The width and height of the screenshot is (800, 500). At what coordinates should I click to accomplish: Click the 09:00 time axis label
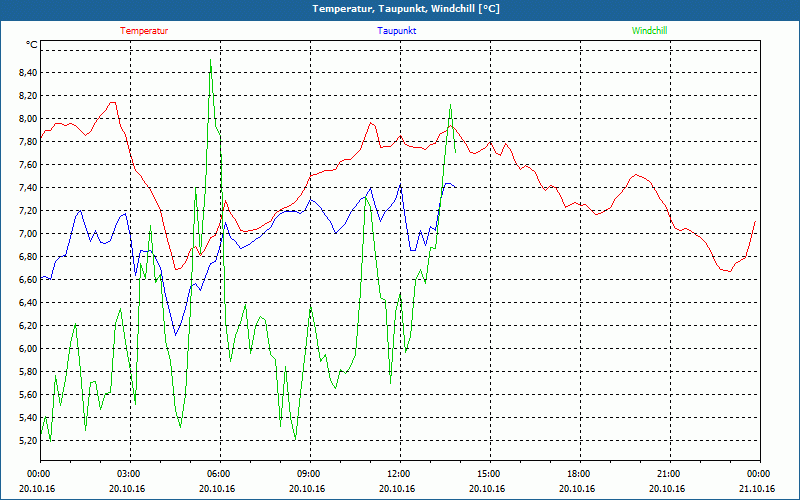pos(310,474)
